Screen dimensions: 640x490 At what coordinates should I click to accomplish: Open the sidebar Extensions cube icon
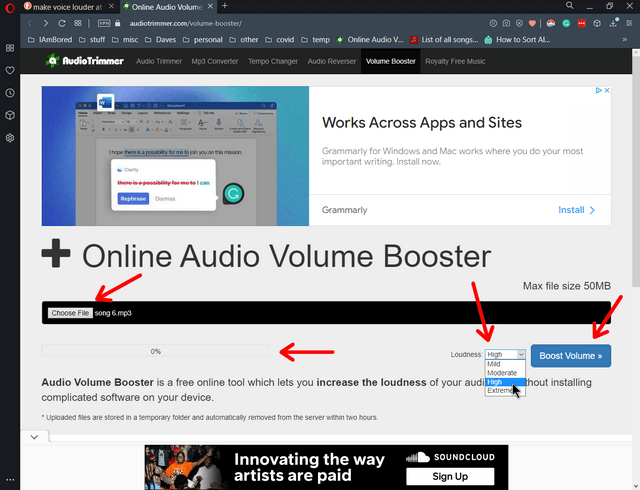(10, 115)
